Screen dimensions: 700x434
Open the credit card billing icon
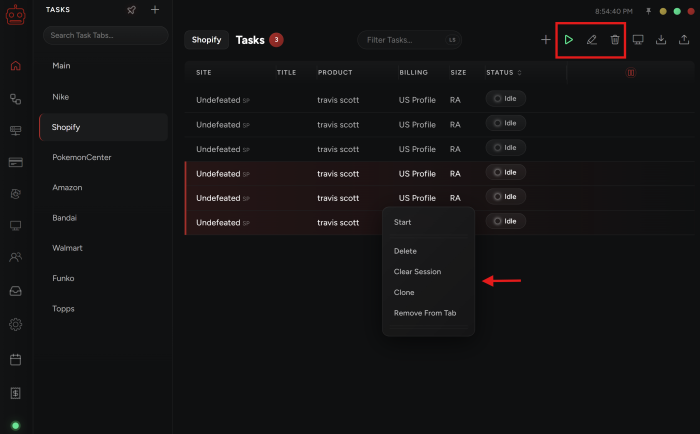point(16,162)
